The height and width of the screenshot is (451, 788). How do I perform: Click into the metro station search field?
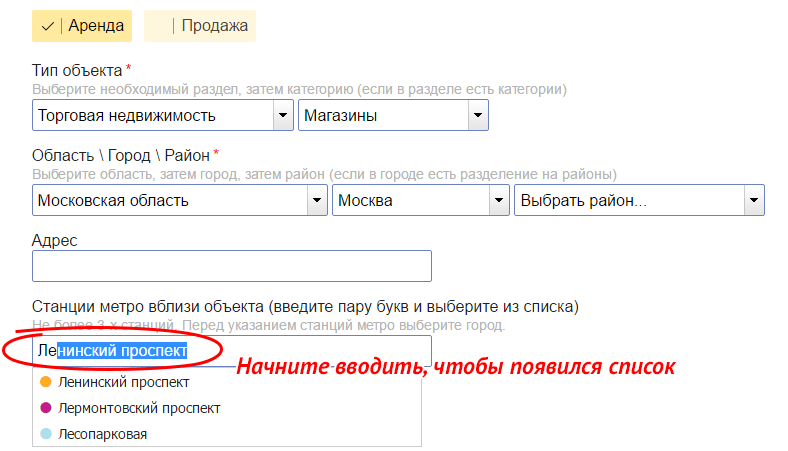click(x=300, y=351)
